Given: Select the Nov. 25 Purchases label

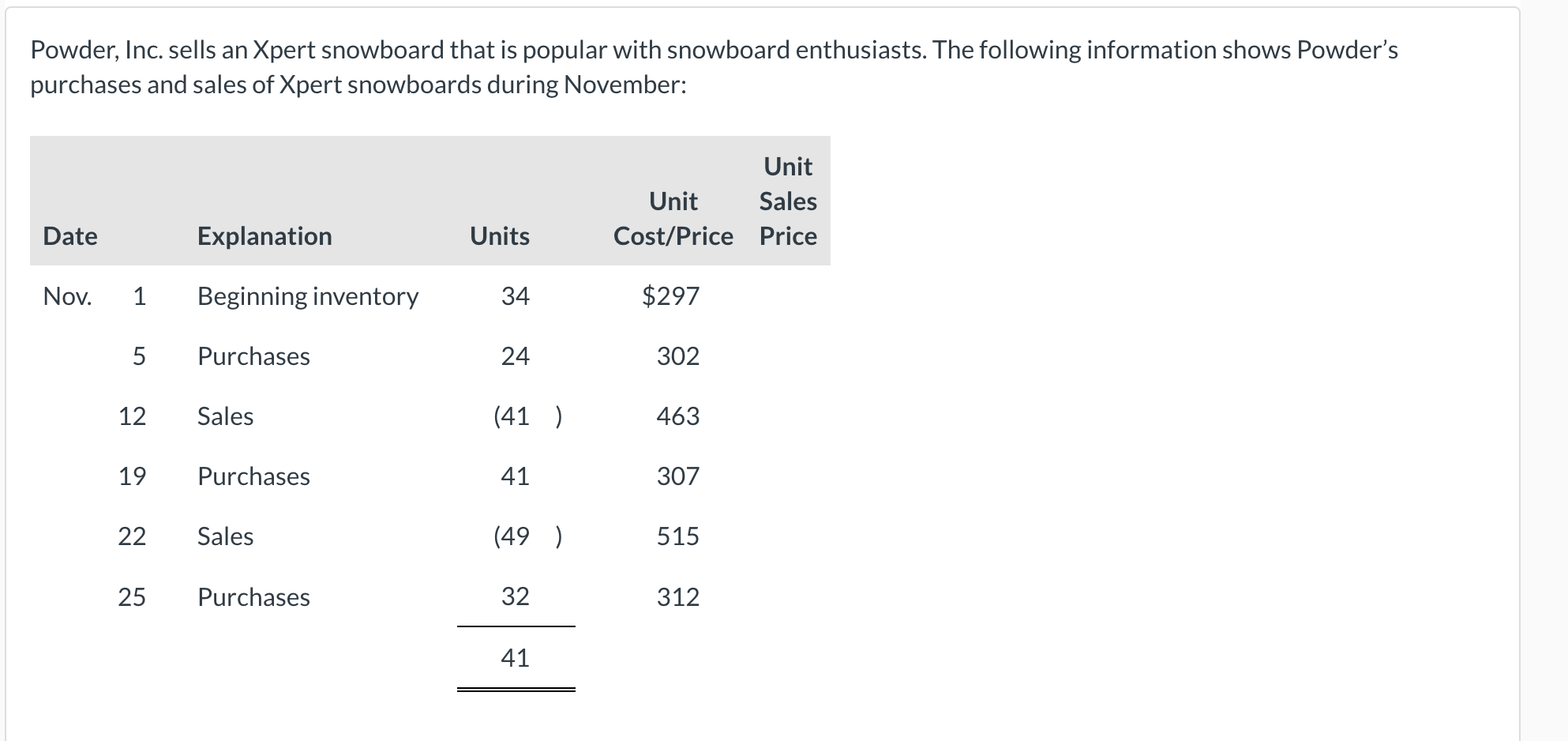Looking at the screenshot, I should click(x=253, y=597).
